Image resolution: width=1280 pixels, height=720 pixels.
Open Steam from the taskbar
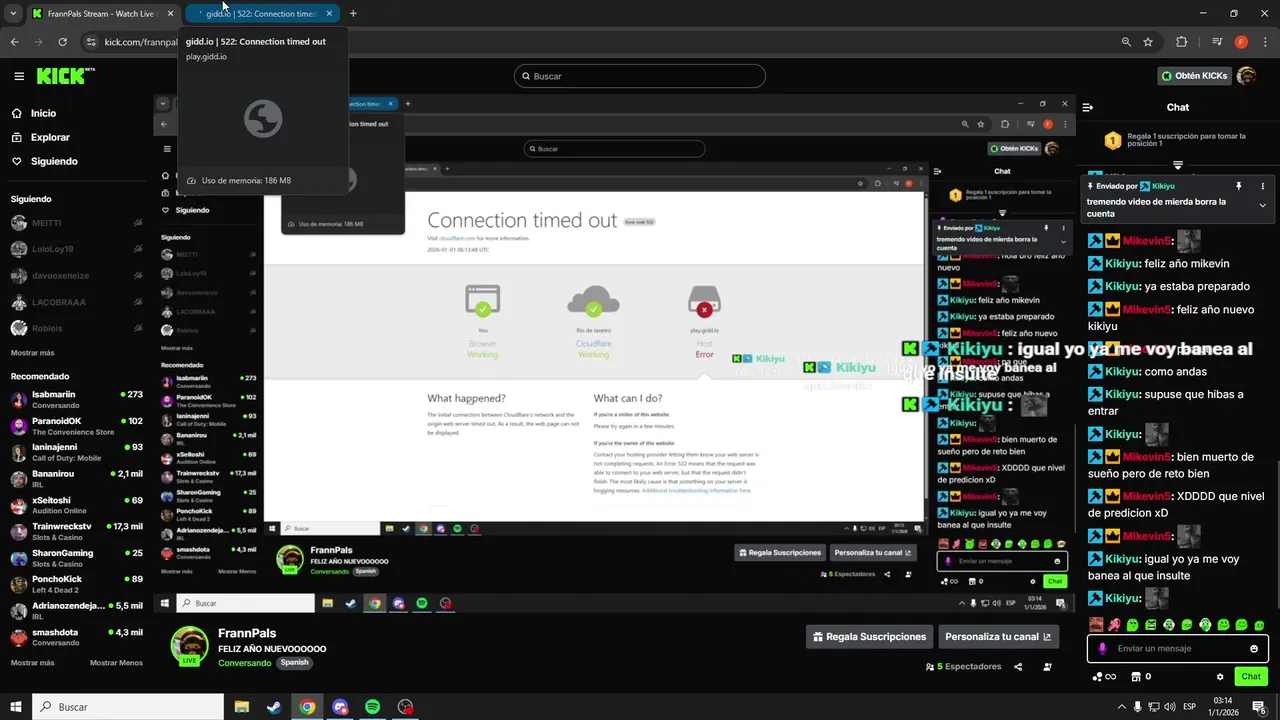(x=274, y=707)
